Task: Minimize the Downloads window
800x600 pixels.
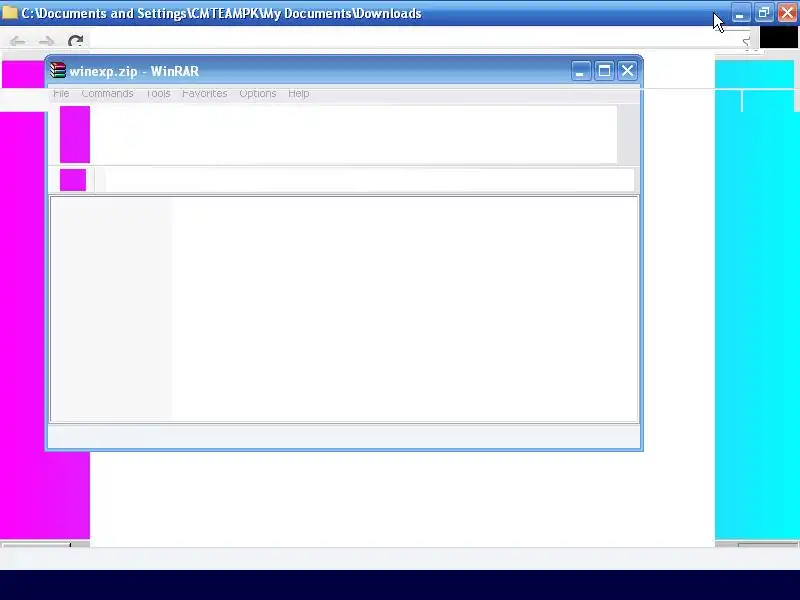Action: click(741, 13)
